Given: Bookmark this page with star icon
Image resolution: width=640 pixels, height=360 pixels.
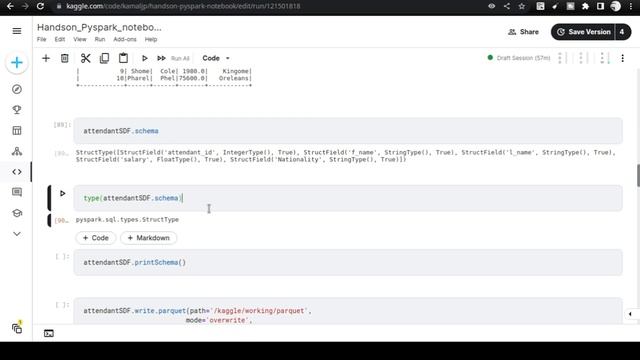Looking at the screenshot, I should click(x=522, y=6).
